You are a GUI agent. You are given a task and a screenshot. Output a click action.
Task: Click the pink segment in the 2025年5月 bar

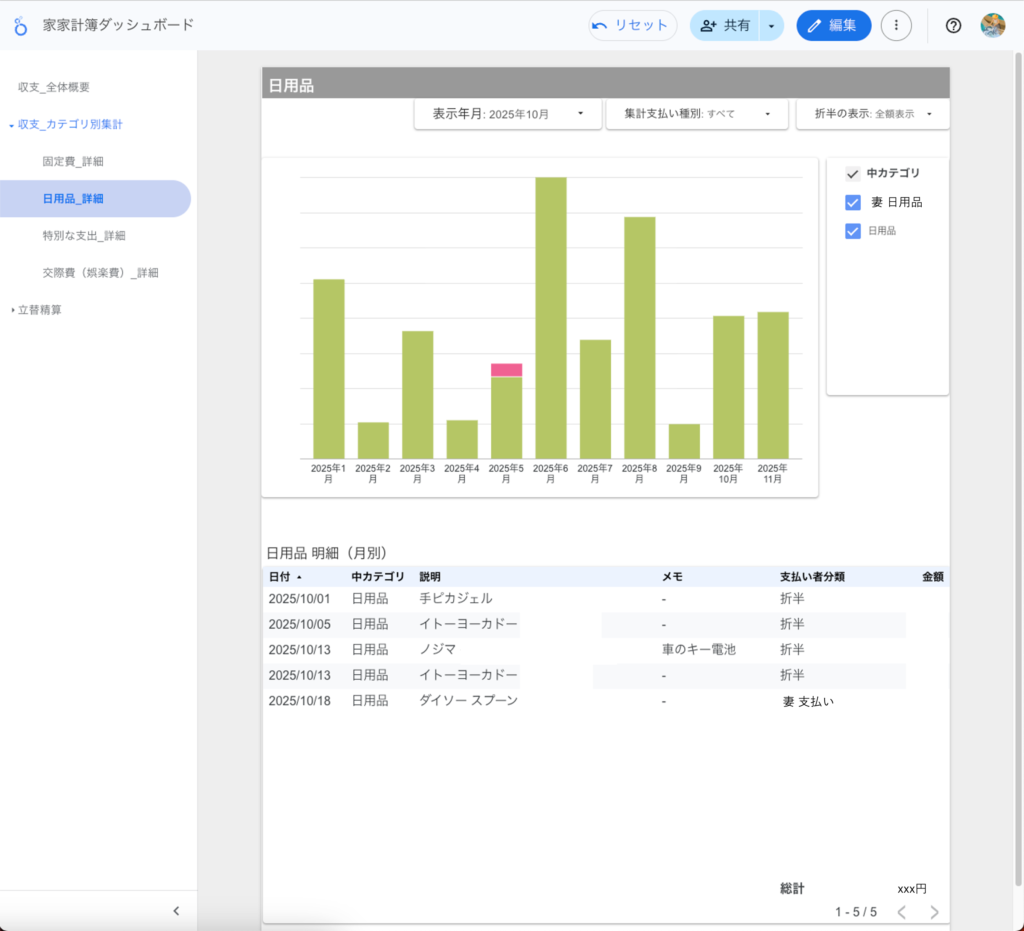(x=506, y=370)
